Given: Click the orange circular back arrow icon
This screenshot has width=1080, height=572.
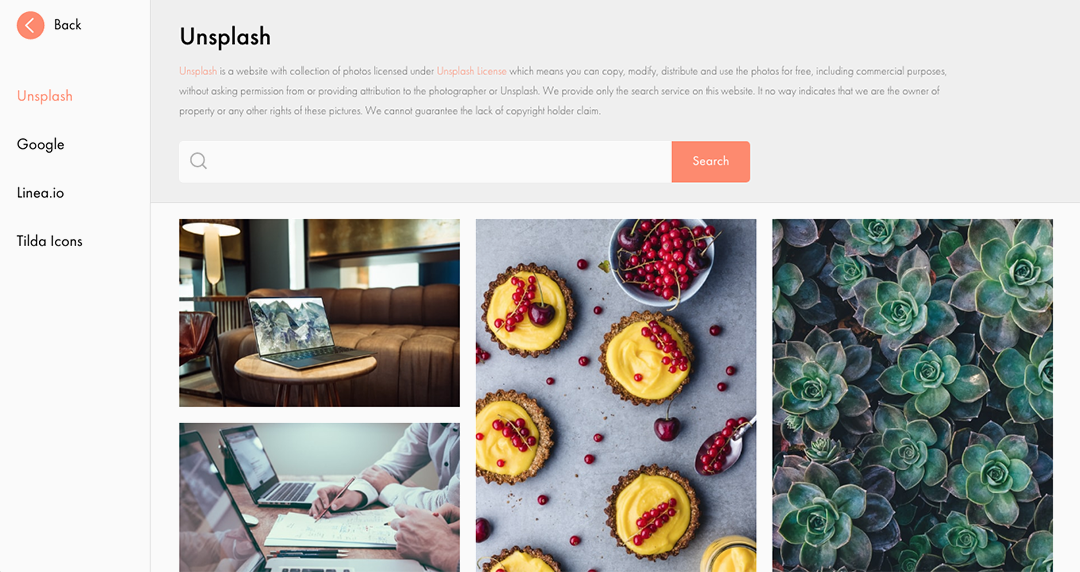Looking at the screenshot, I should (x=30, y=25).
